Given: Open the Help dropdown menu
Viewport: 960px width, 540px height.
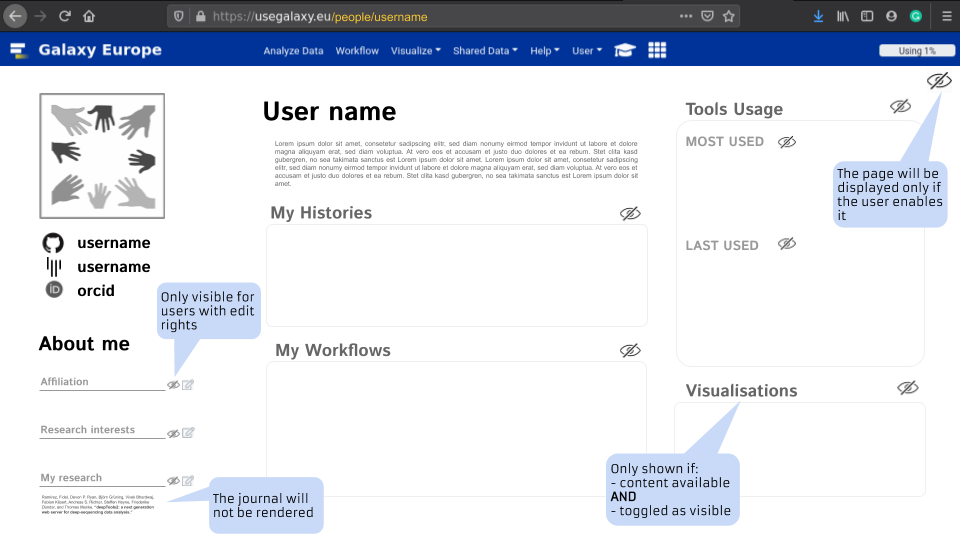Looking at the screenshot, I should click(x=545, y=51).
